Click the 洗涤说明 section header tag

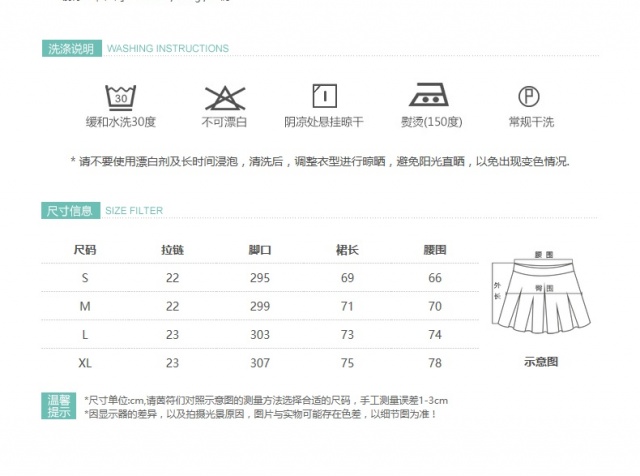[x=70, y=48]
